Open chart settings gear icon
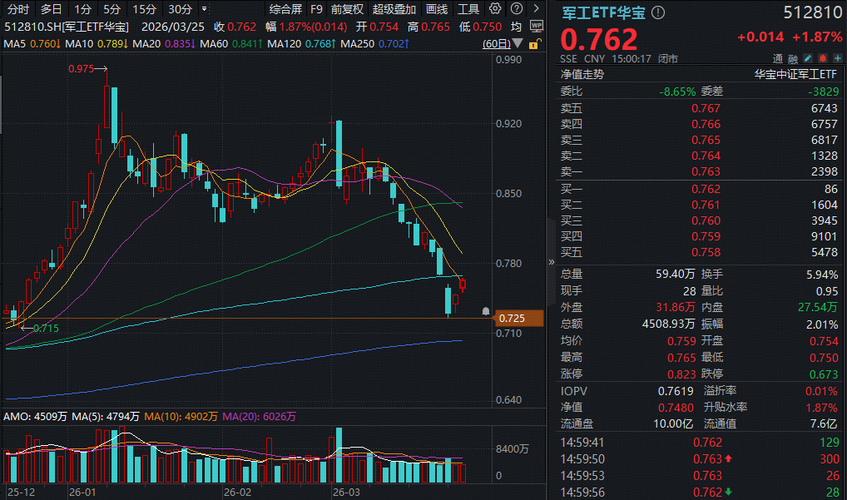The height and width of the screenshot is (500, 847). tap(495, 9)
